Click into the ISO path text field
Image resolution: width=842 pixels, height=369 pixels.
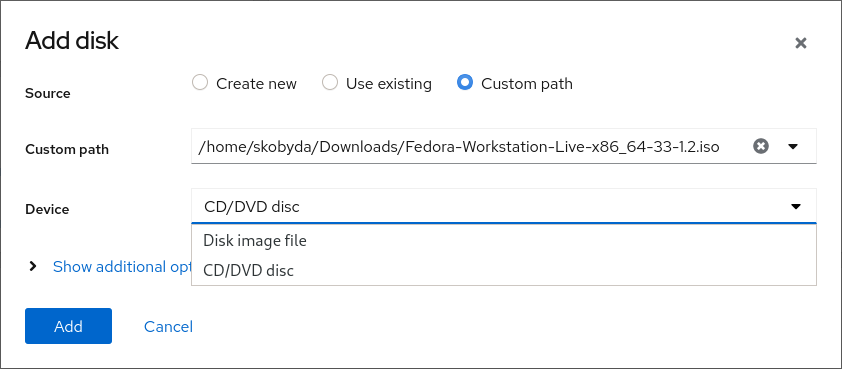point(470,146)
